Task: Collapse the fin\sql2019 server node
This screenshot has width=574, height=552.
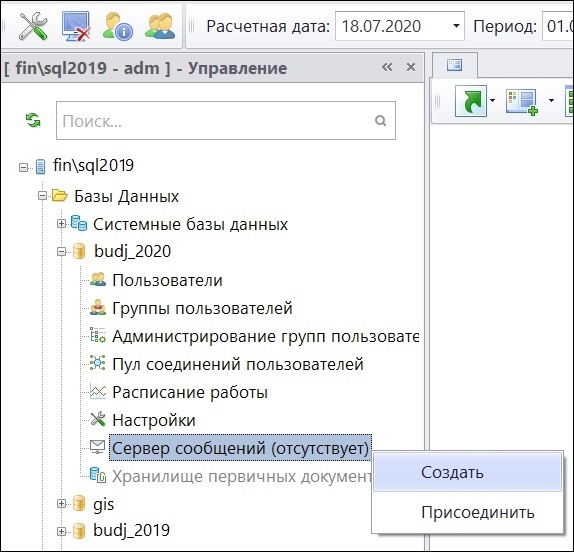Action: pyautogui.click(x=23, y=168)
